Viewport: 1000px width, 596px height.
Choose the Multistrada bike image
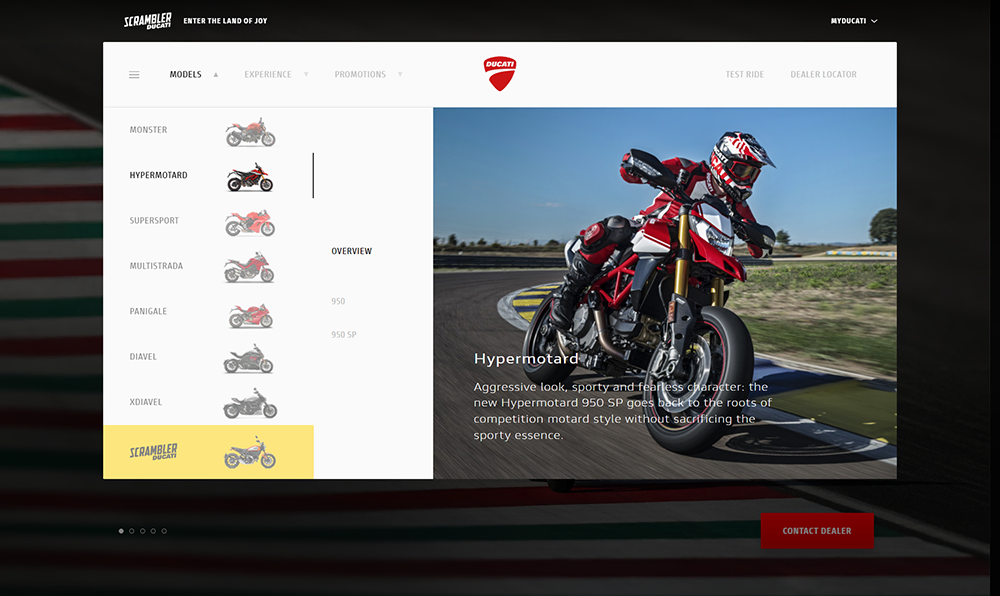249,268
